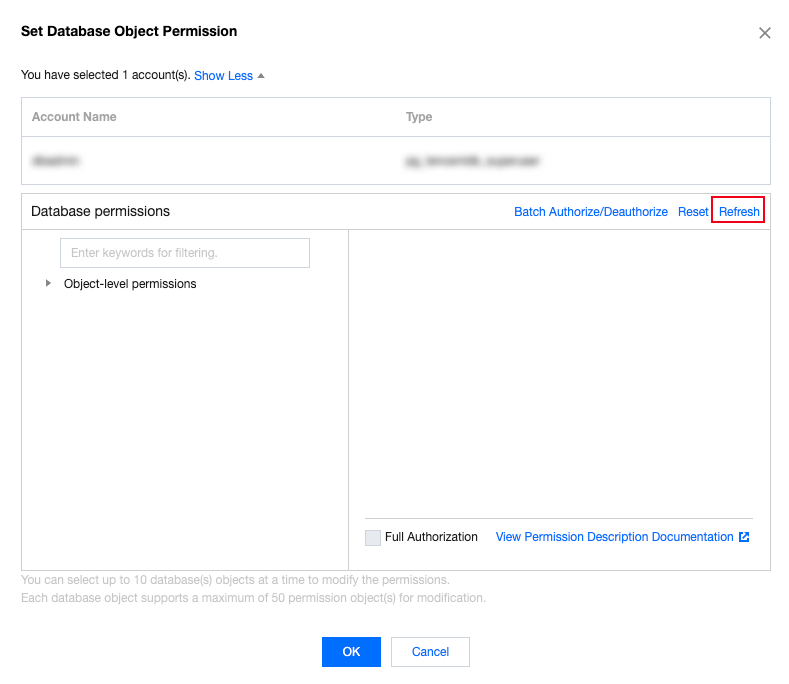The height and width of the screenshot is (684, 789).
Task: Click the Type column header
Action: (x=419, y=117)
